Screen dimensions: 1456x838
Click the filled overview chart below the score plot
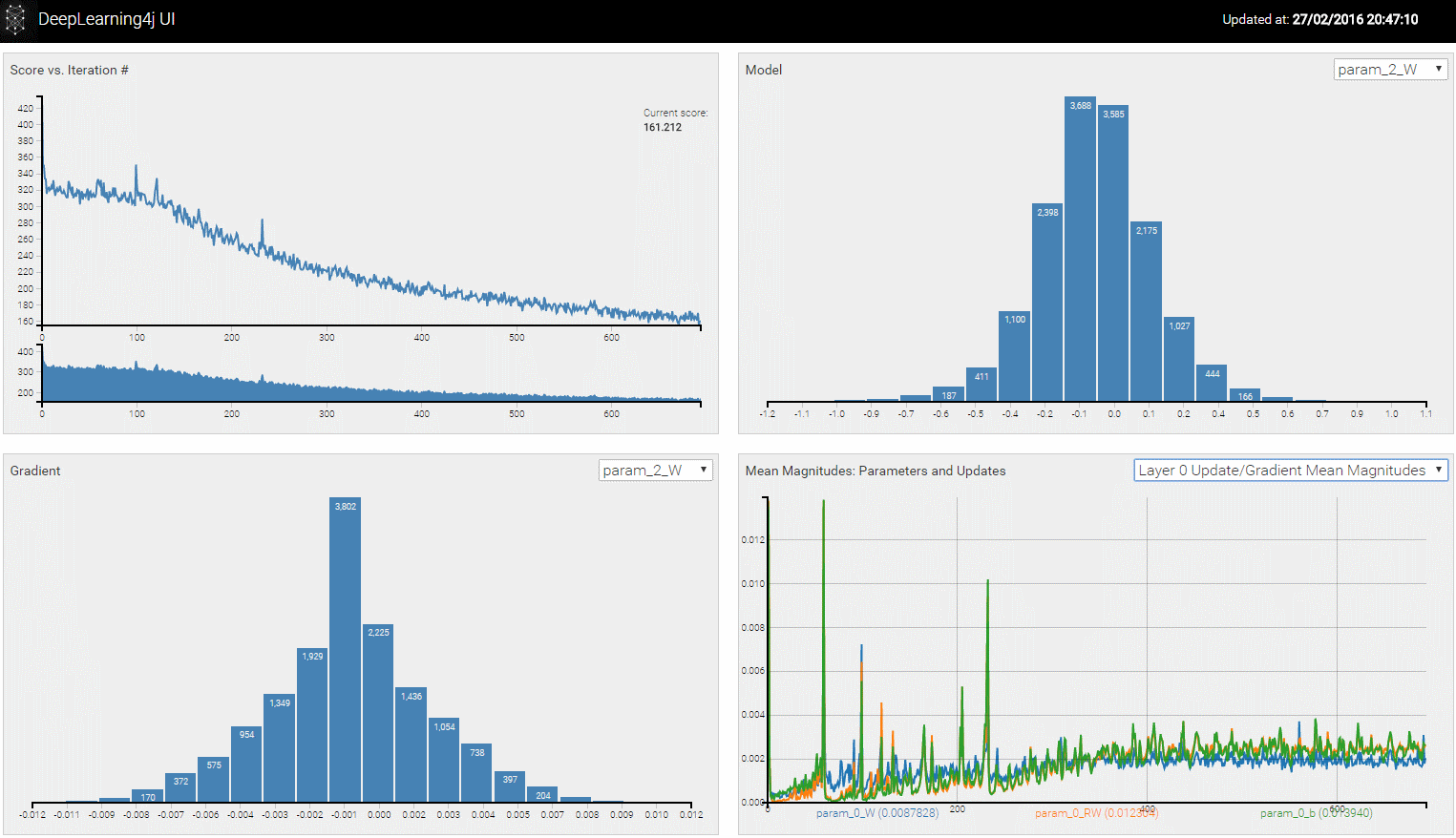point(370,386)
